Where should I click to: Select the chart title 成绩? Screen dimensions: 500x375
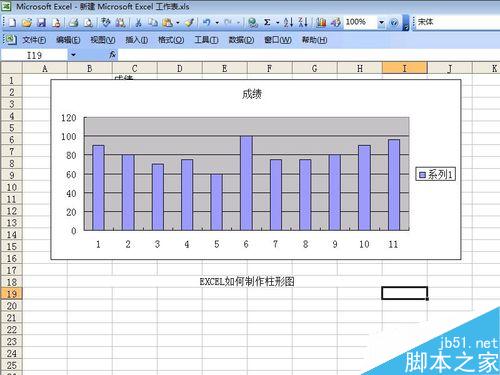252,94
